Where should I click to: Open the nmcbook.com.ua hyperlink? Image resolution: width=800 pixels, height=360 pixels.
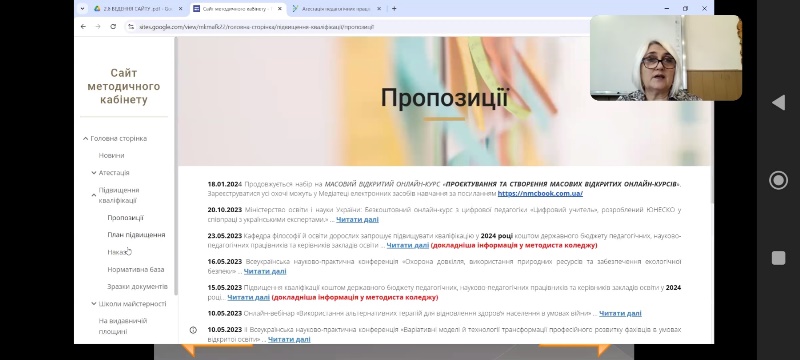540,194
